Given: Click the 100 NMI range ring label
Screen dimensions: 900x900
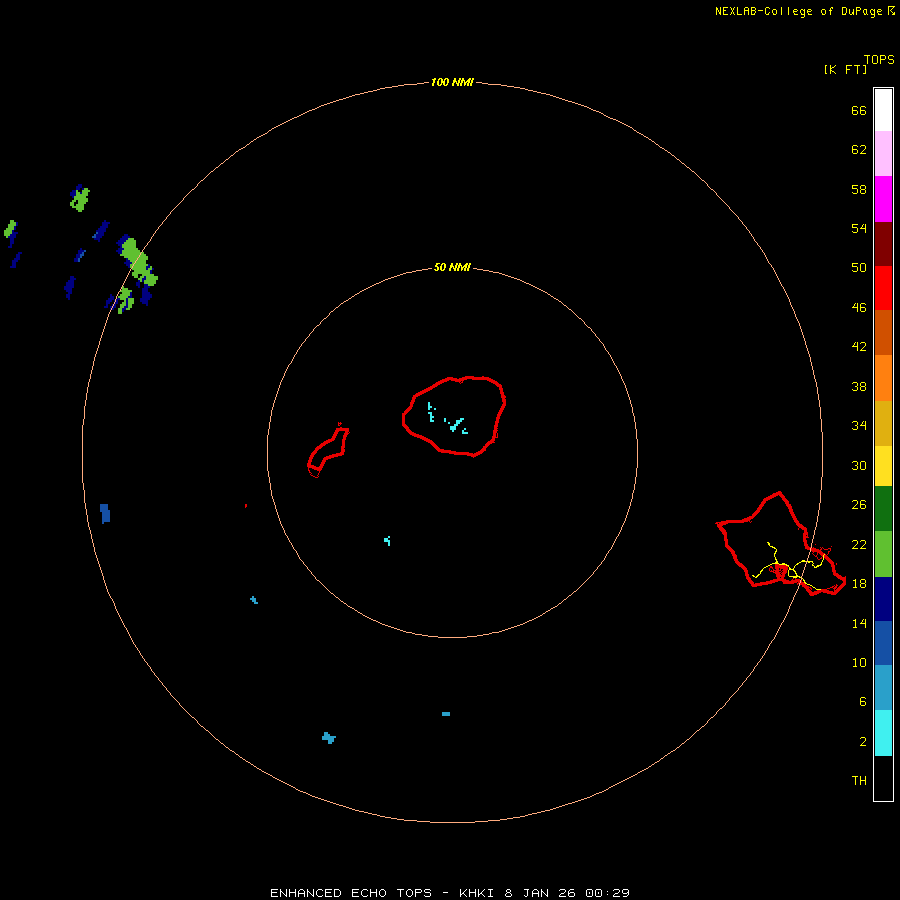Looking at the screenshot, I should click(x=452, y=82).
